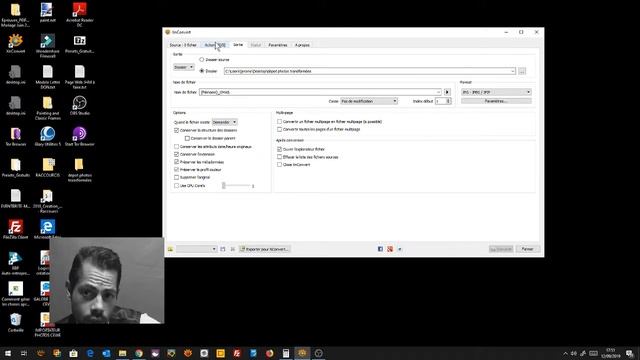Open the Calculator from the taskbar

pos(286,353)
